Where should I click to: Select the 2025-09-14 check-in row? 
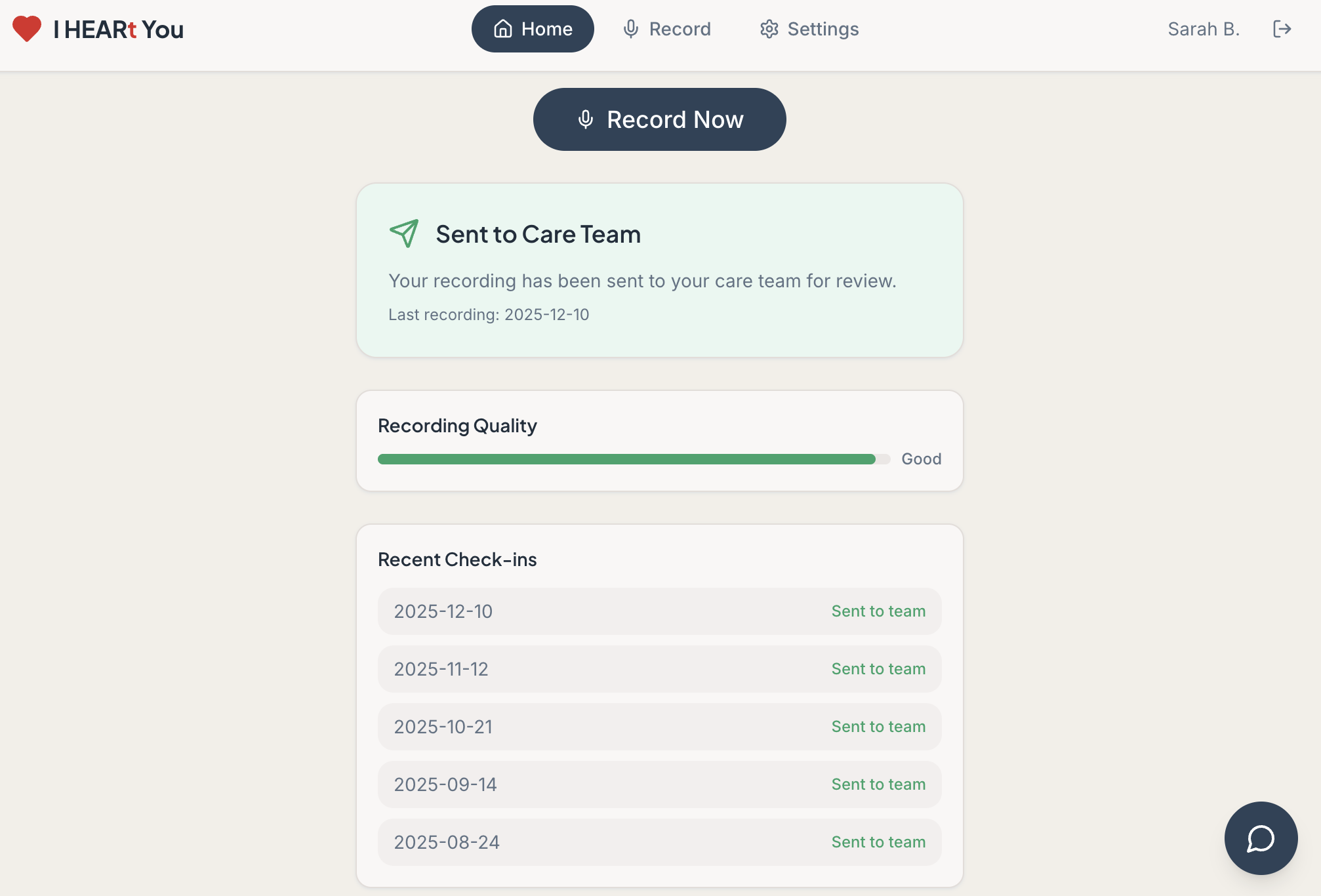(x=660, y=784)
